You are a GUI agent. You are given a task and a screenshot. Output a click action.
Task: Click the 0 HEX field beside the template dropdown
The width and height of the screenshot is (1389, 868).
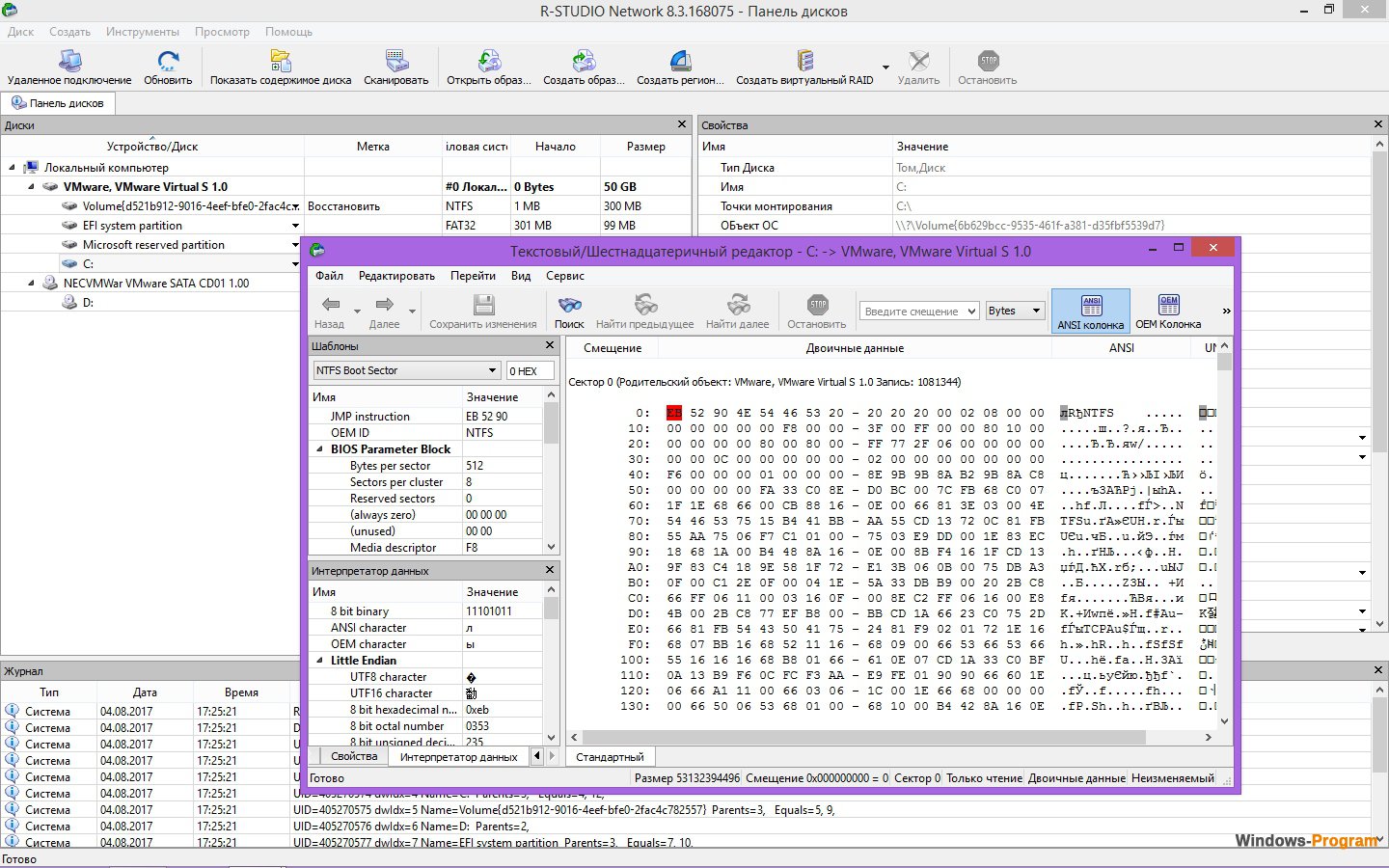[530, 370]
